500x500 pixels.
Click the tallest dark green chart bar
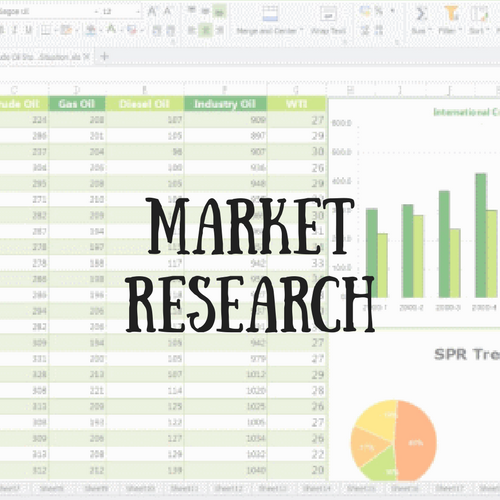click(481, 235)
